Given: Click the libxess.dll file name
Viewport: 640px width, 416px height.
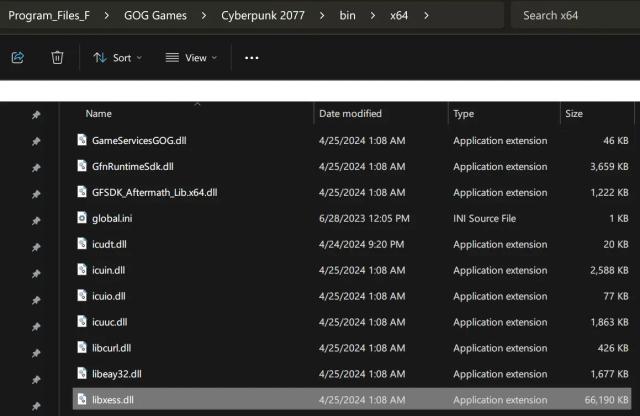Looking at the screenshot, I should [113, 400].
